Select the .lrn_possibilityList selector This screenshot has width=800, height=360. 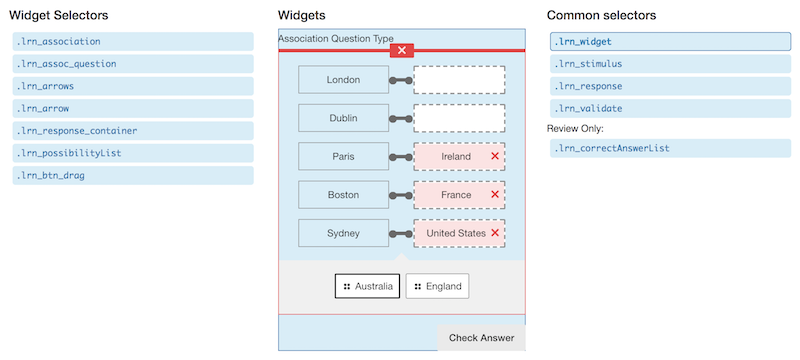133,153
